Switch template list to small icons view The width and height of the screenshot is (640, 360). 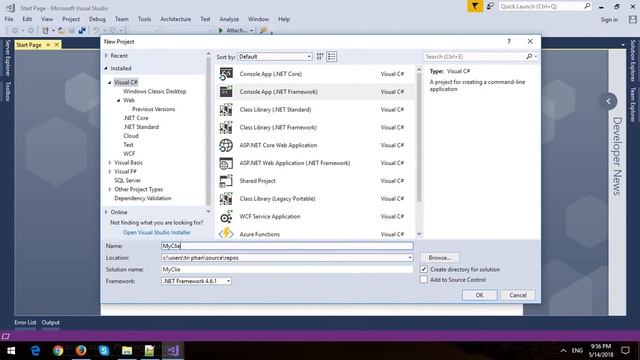tap(320, 57)
